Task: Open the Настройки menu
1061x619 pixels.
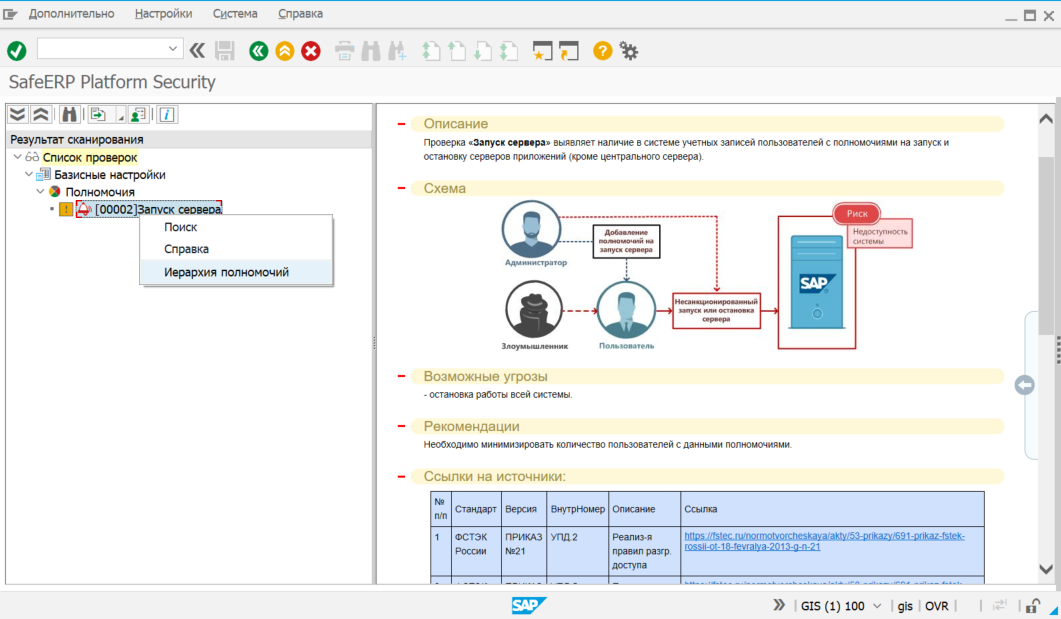Action: tap(163, 14)
